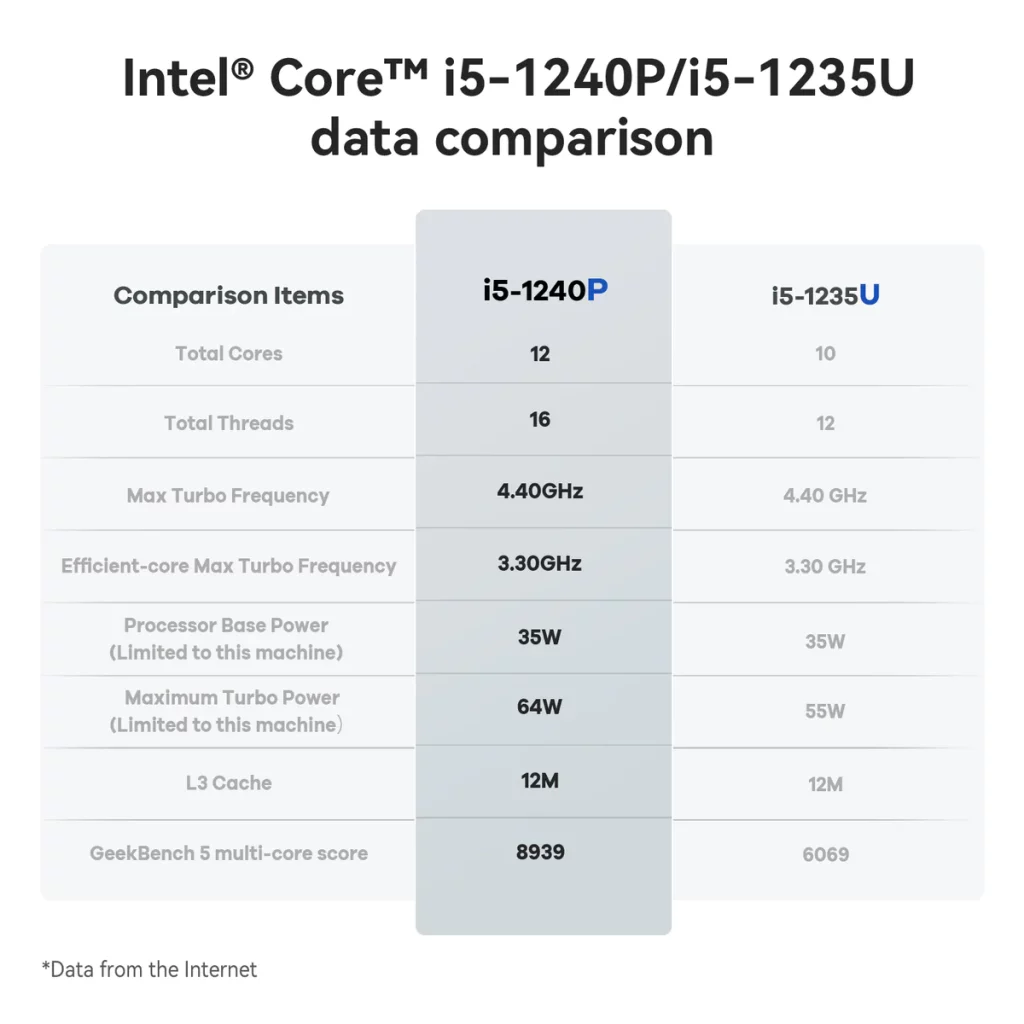Click the Total Threads row label
The width and height of the screenshot is (1024, 1024).
tap(229, 423)
